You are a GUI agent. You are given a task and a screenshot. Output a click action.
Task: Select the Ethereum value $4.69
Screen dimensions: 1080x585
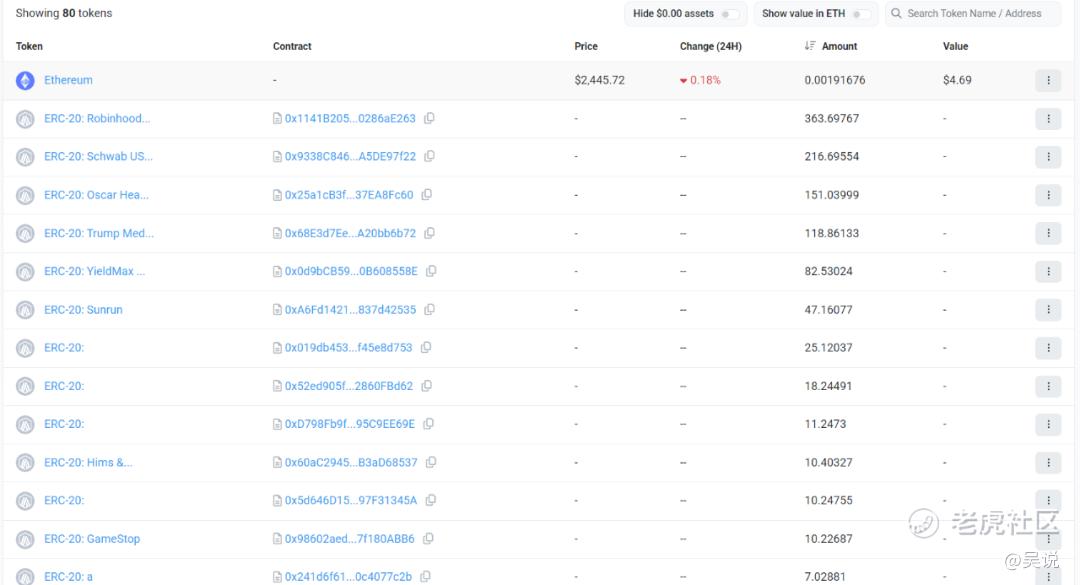pos(957,80)
